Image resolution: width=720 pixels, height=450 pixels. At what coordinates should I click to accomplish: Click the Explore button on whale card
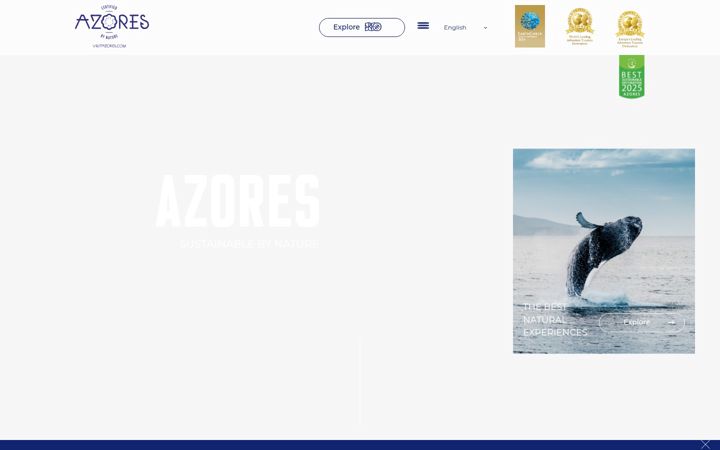[641, 322]
